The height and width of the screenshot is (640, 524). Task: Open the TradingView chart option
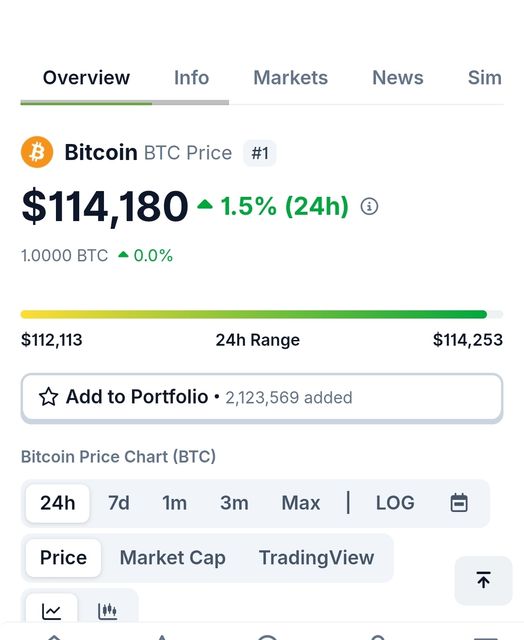coord(316,558)
